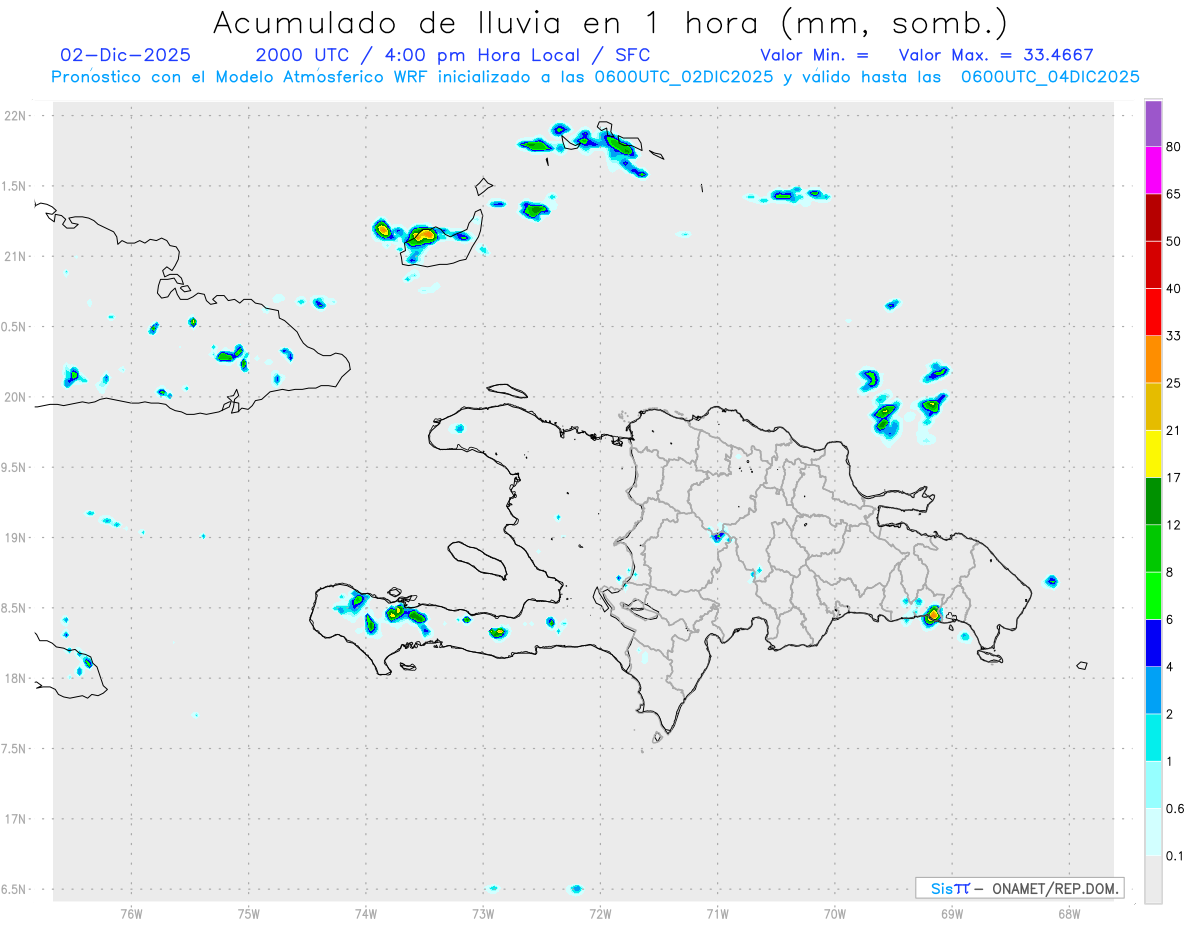The image size is (1200, 927).
Task: Choose the dark green swatch between 12 and 17
Action: 1153,501
